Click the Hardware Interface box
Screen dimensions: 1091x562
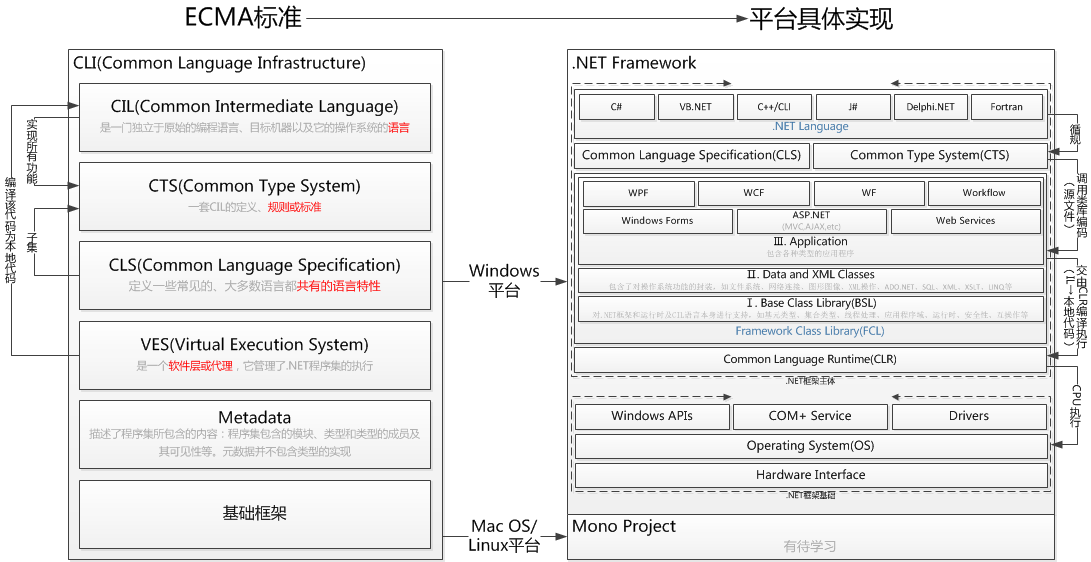[811, 475]
